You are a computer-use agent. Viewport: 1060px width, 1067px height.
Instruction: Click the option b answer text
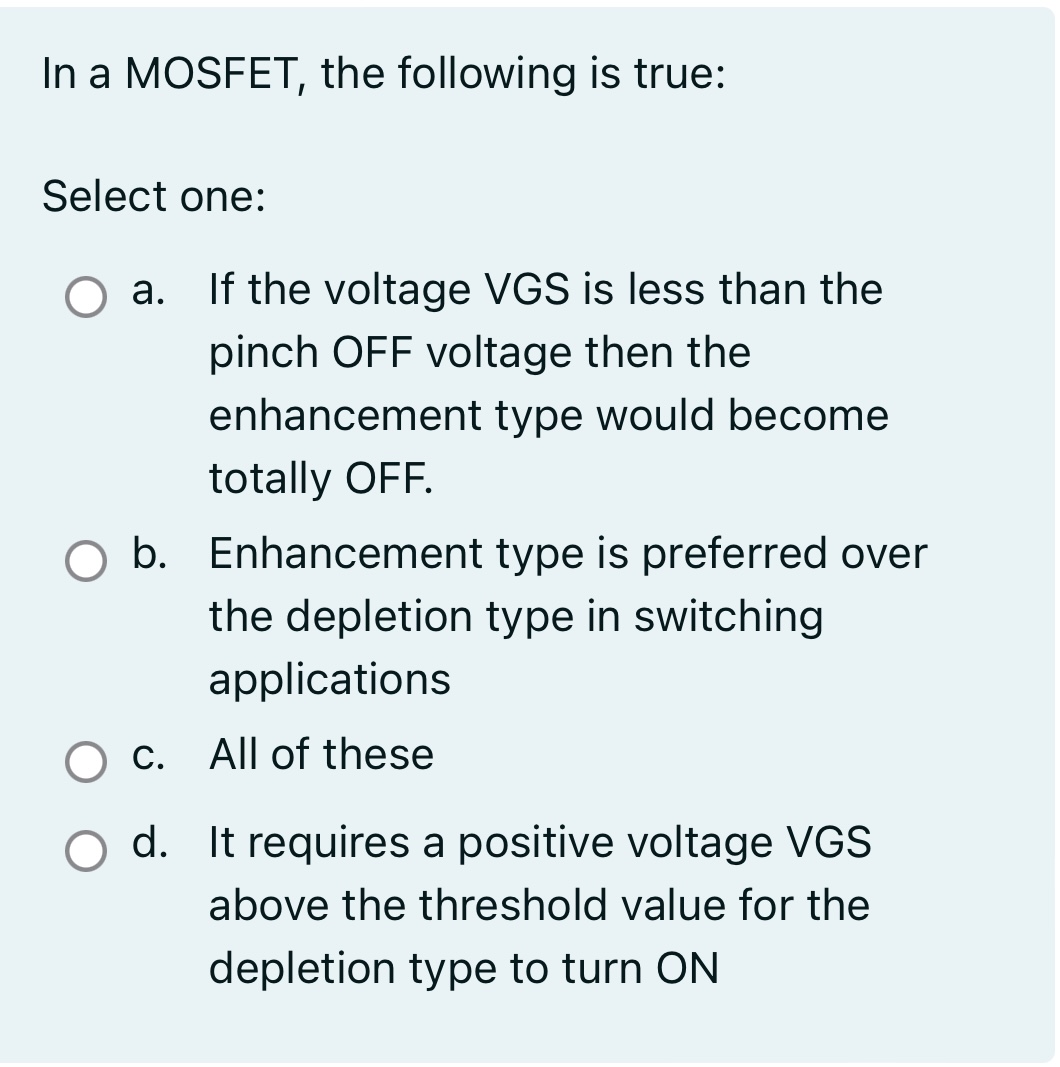tap(566, 616)
